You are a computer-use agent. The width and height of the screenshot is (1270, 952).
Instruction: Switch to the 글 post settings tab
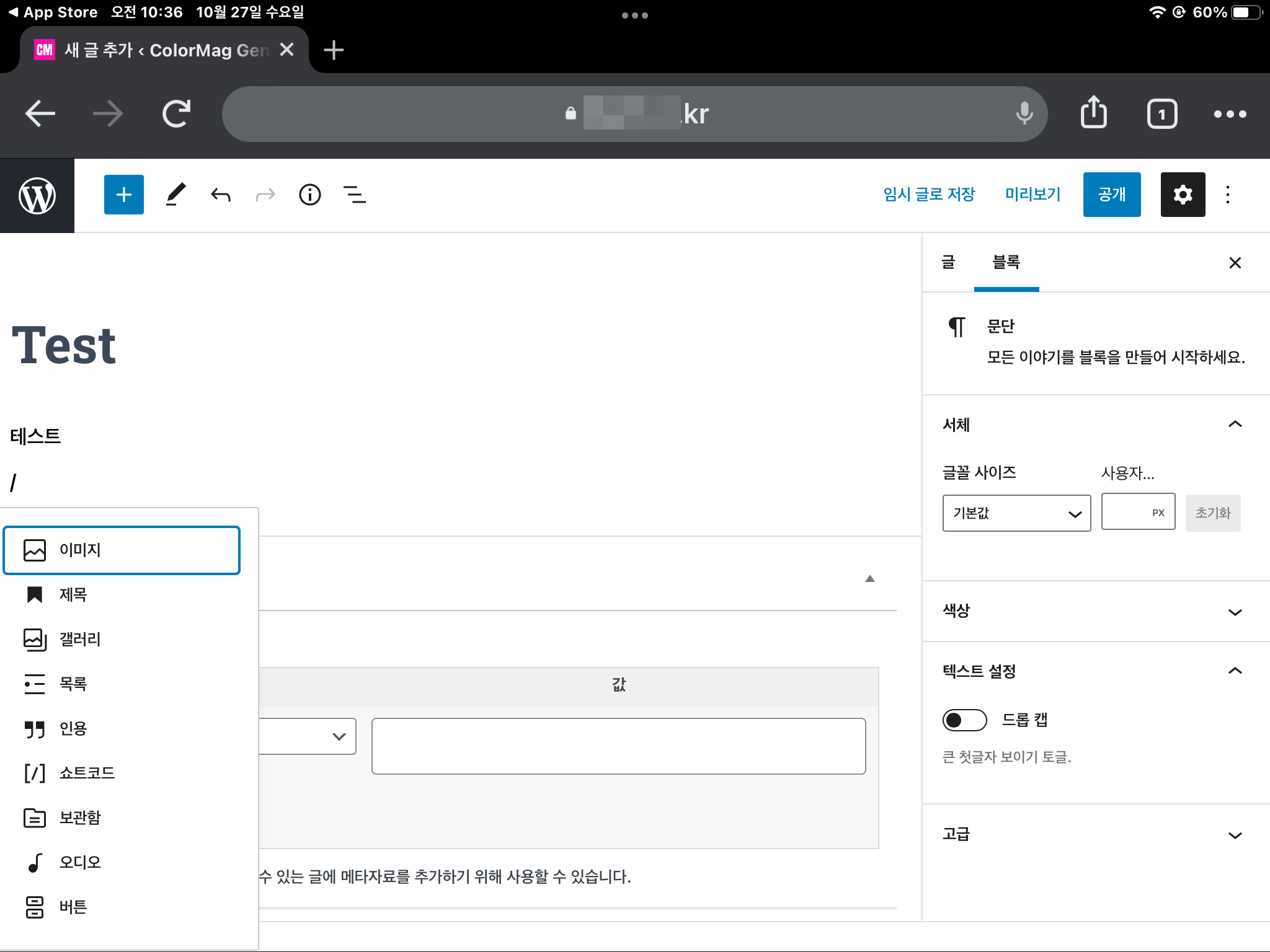pyautogui.click(x=948, y=263)
